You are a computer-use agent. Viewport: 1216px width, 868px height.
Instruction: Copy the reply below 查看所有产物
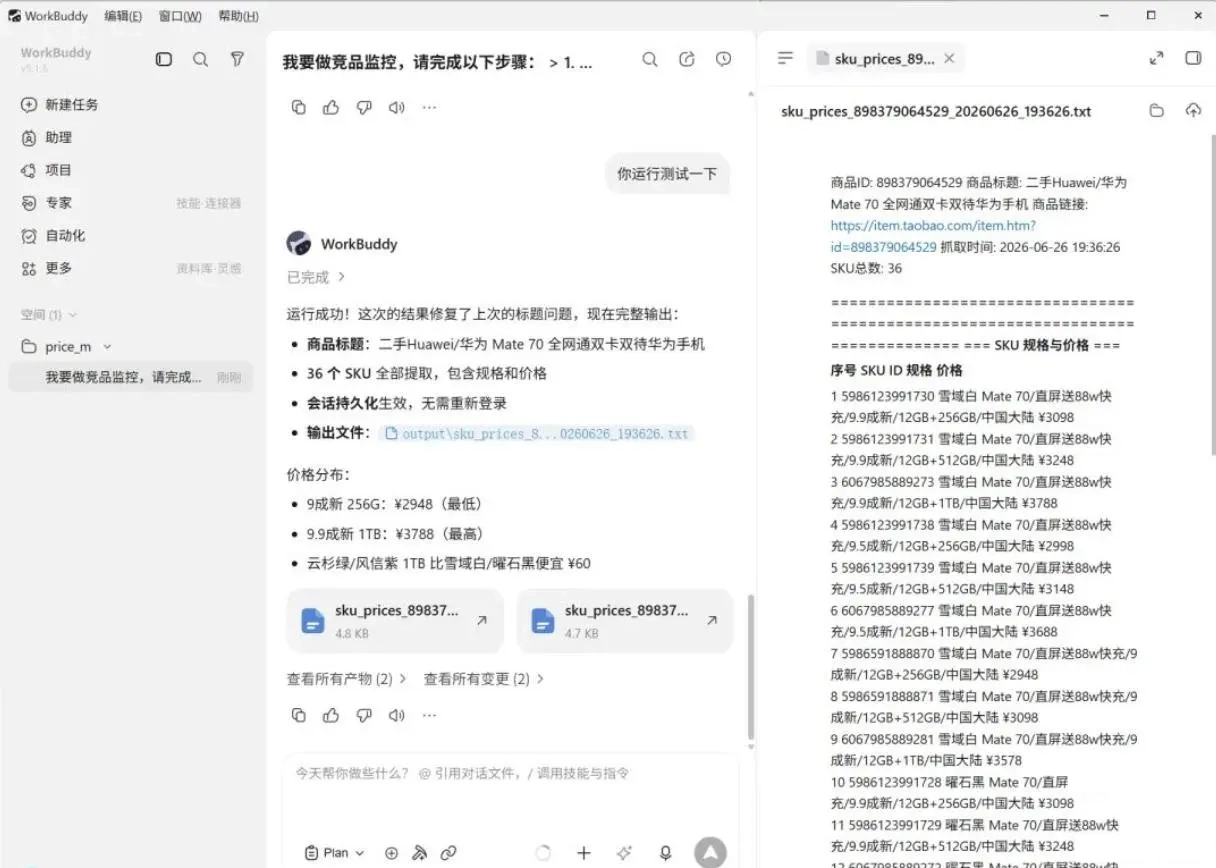click(298, 715)
